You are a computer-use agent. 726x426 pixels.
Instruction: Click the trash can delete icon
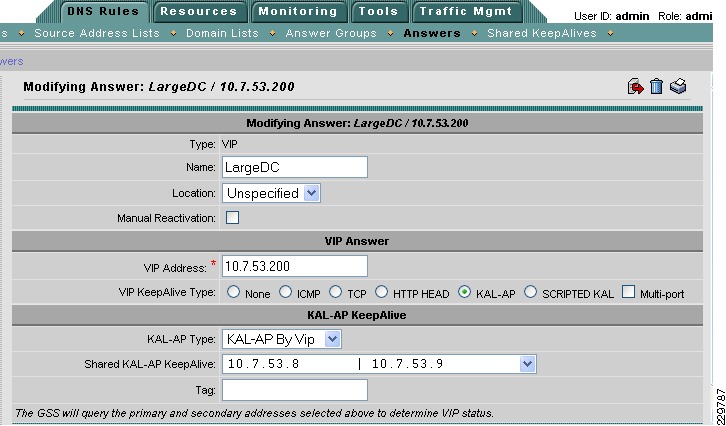(656, 87)
